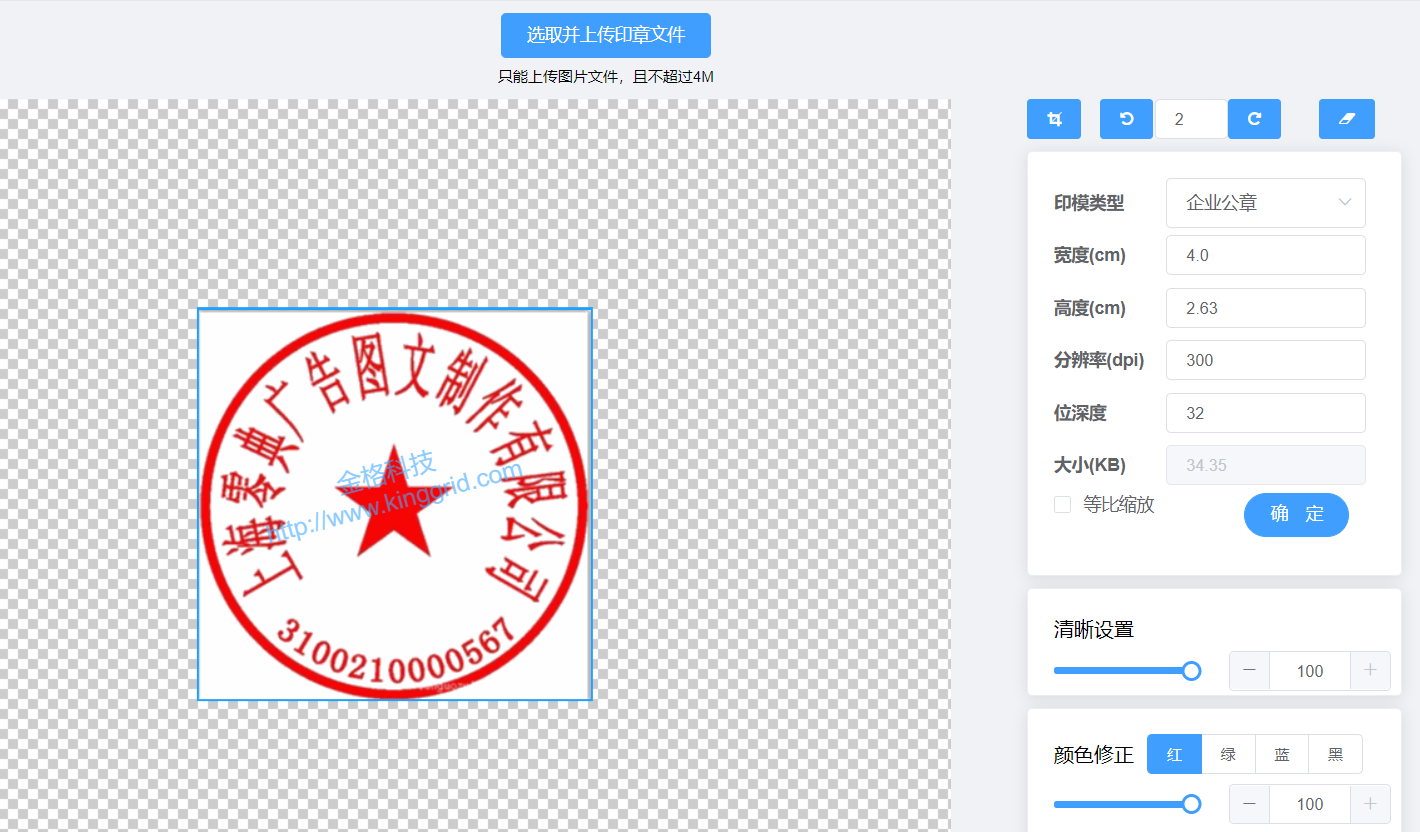Click the rotate clockwise icon
This screenshot has width=1420, height=832.
tap(1254, 119)
